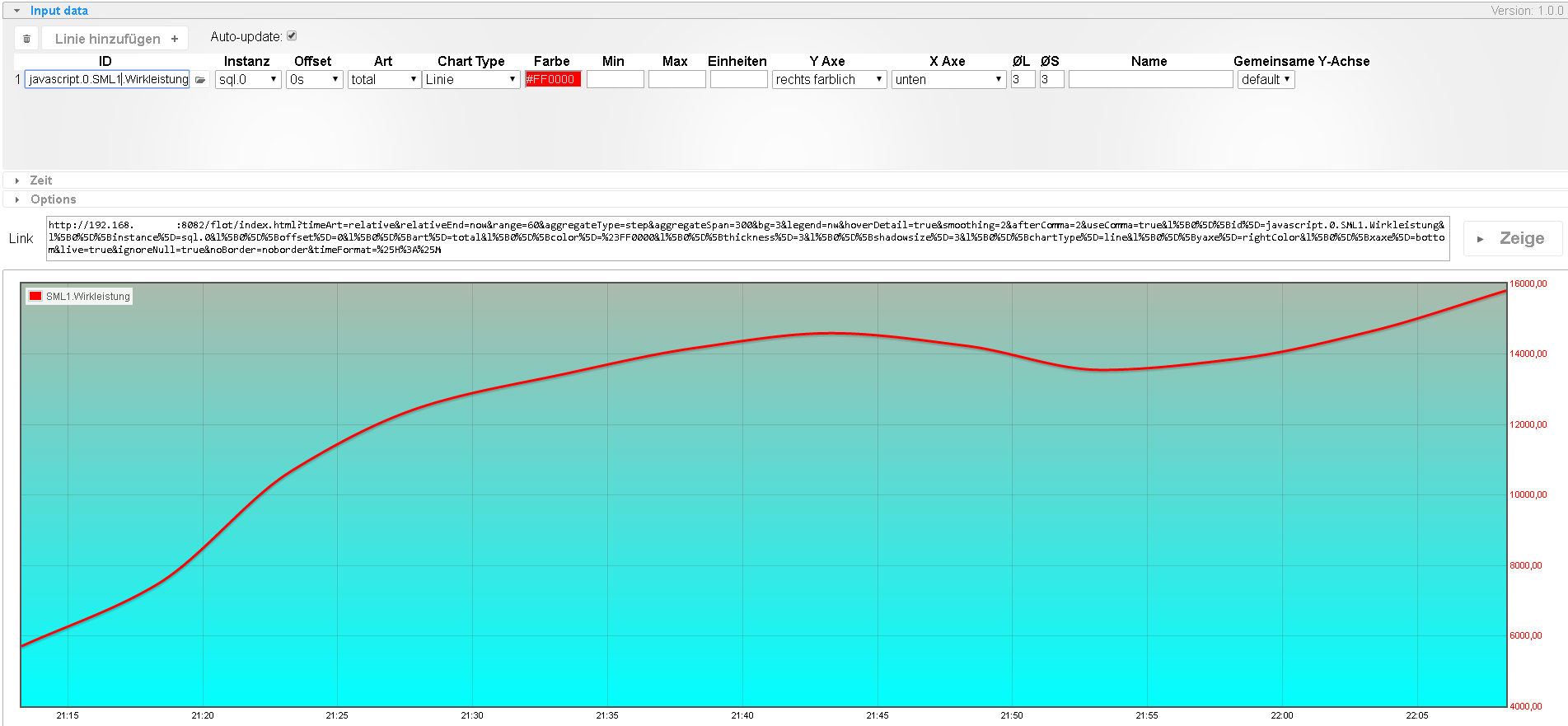Click the red SML1.Wirkleistung legend icon
1568x726 pixels.
click(35, 297)
